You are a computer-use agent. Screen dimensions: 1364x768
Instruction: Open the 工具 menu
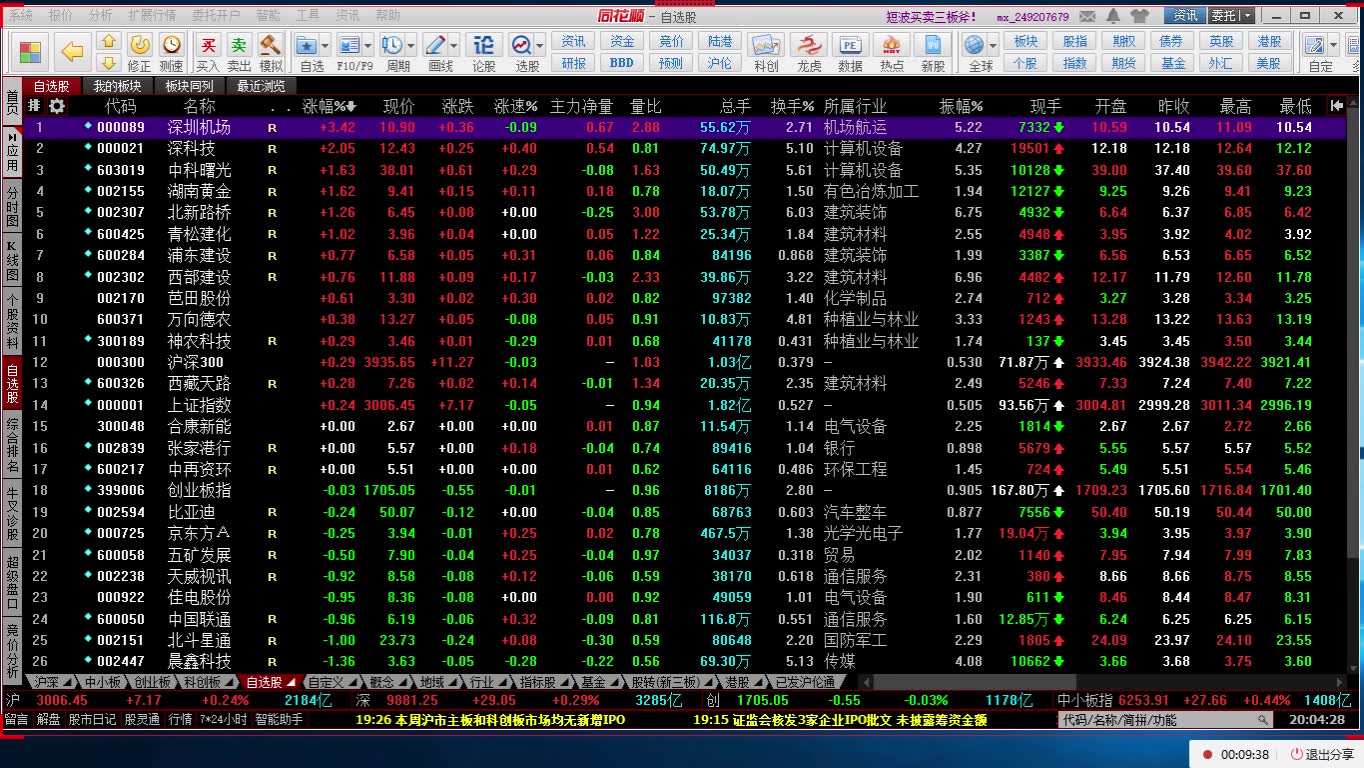[x=308, y=16]
